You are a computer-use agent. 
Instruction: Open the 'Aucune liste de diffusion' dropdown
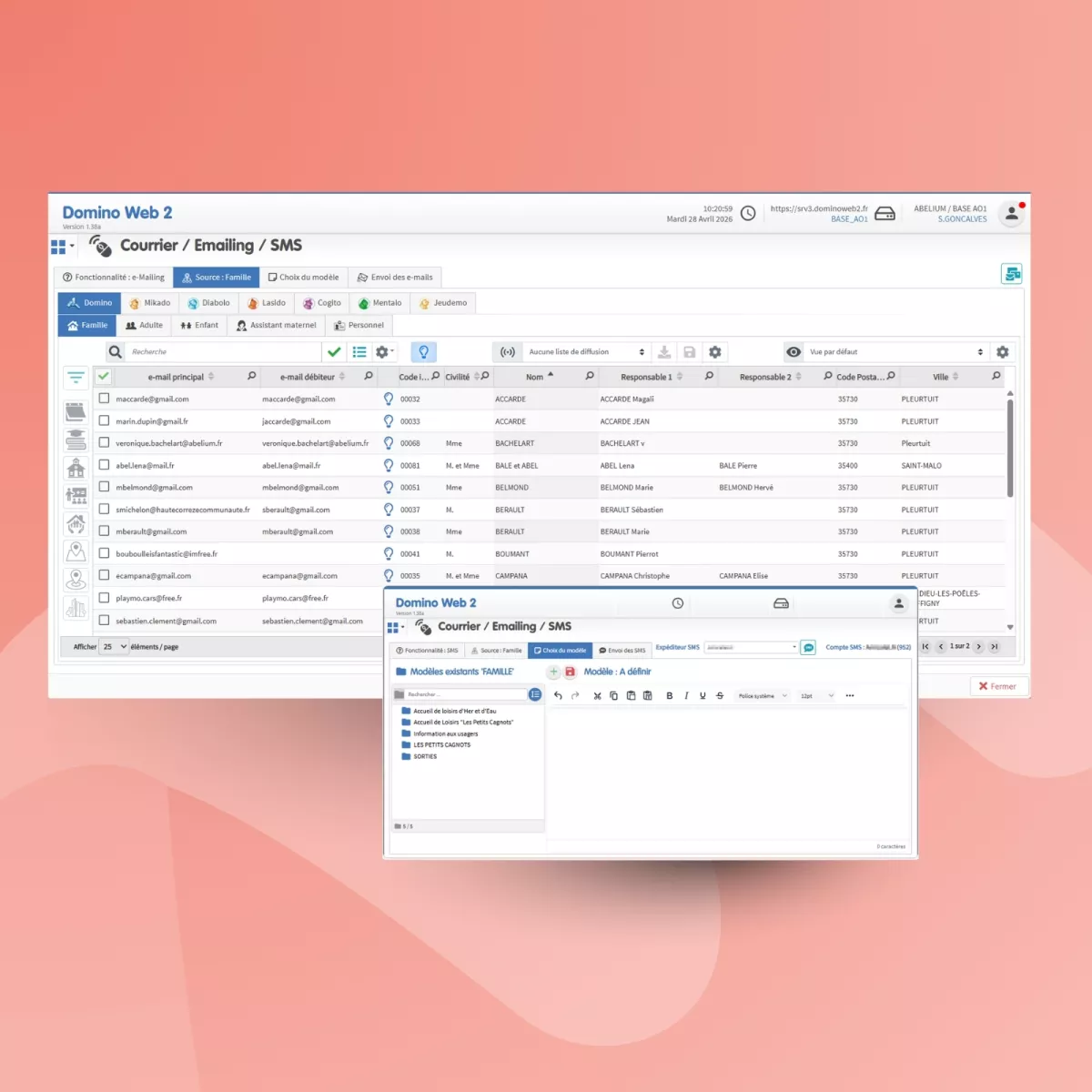pos(585,352)
